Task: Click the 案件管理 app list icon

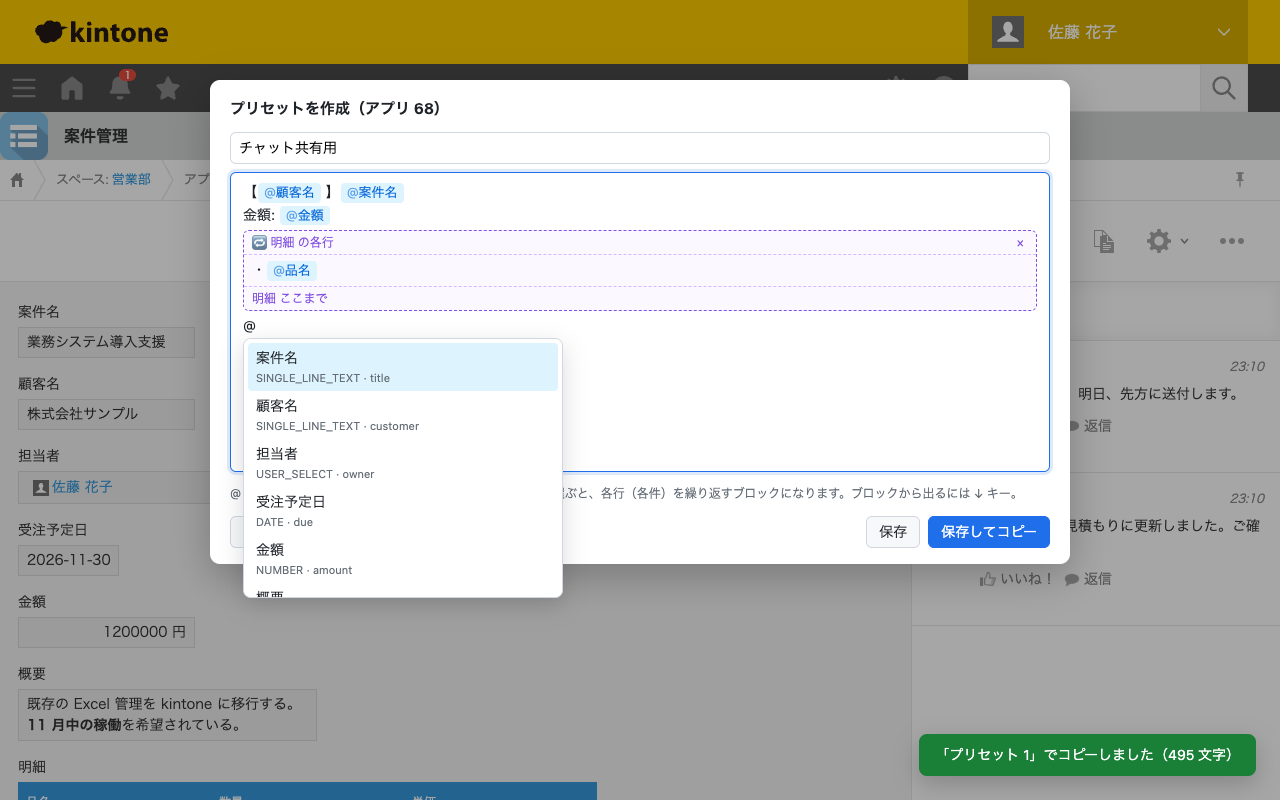Action: click(x=24, y=136)
